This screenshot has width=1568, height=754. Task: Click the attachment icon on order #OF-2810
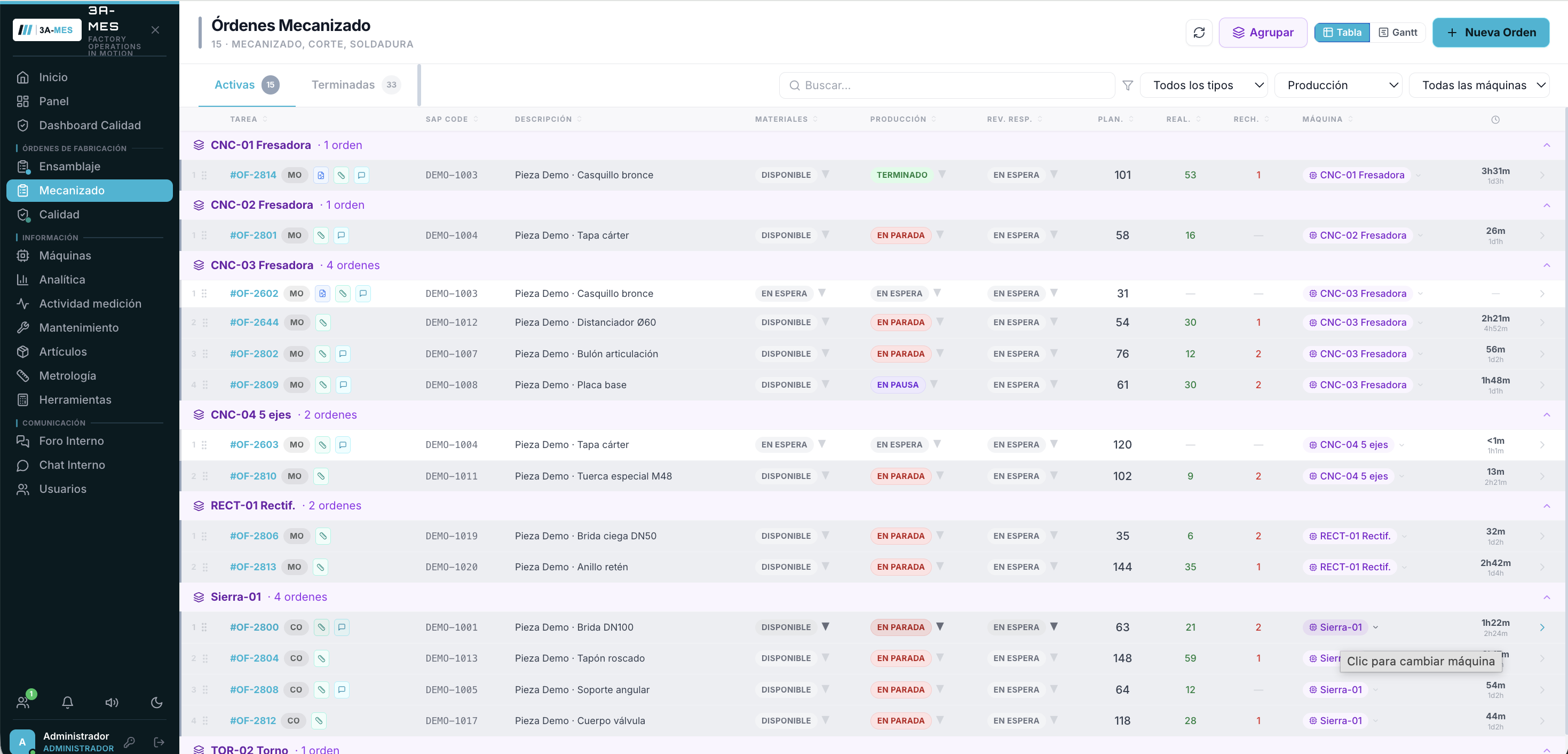[321, 476]
